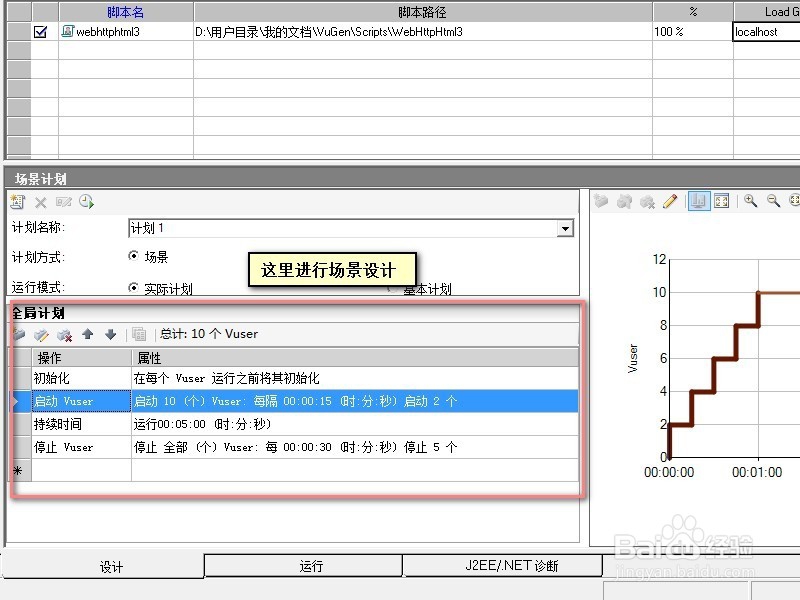This screenshot has width=800, height=600.
Task: Open a new schedule with the new plan icon
Action: pos(17,202)
